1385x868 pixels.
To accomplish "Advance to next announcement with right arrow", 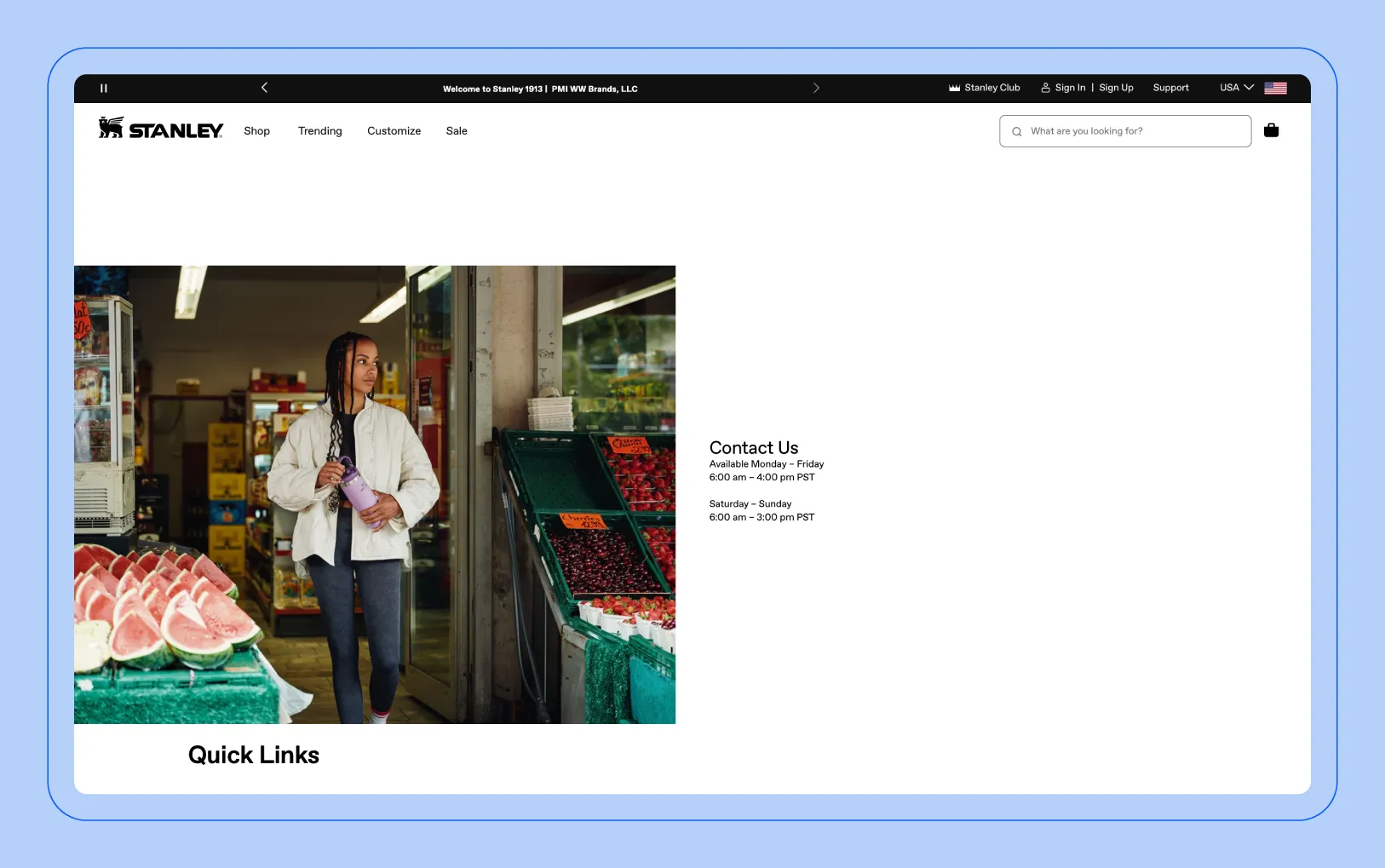I will (x=816, y=88).
